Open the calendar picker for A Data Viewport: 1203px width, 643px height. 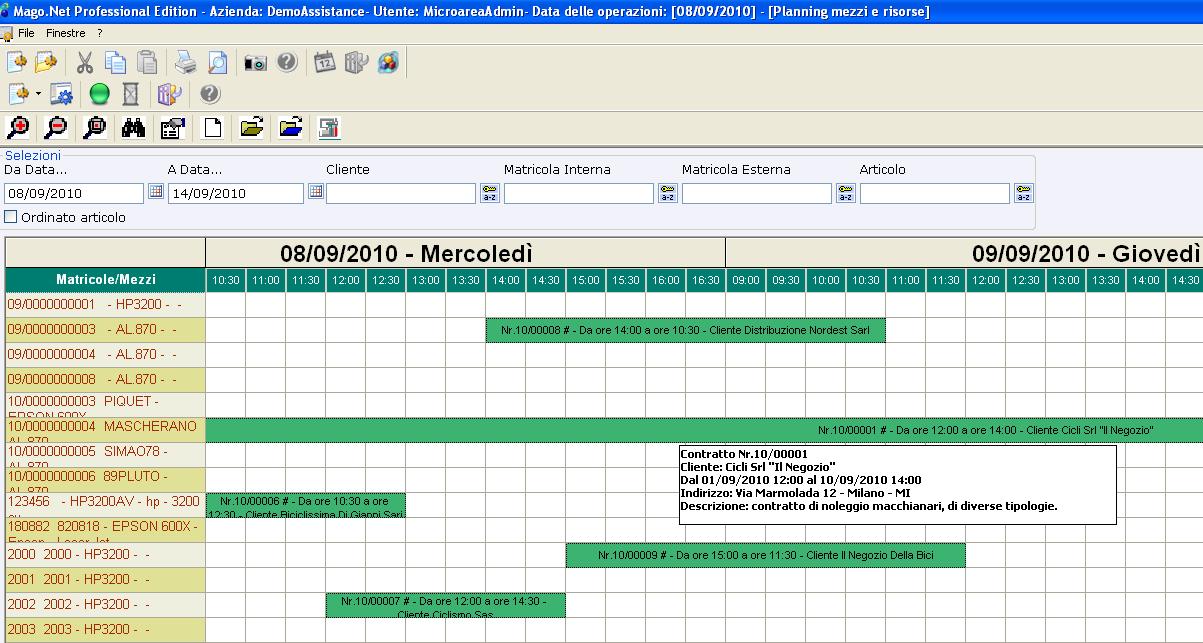pos(315,191)
